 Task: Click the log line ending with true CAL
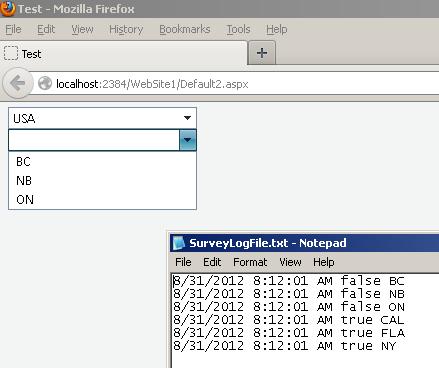(289, 320)
